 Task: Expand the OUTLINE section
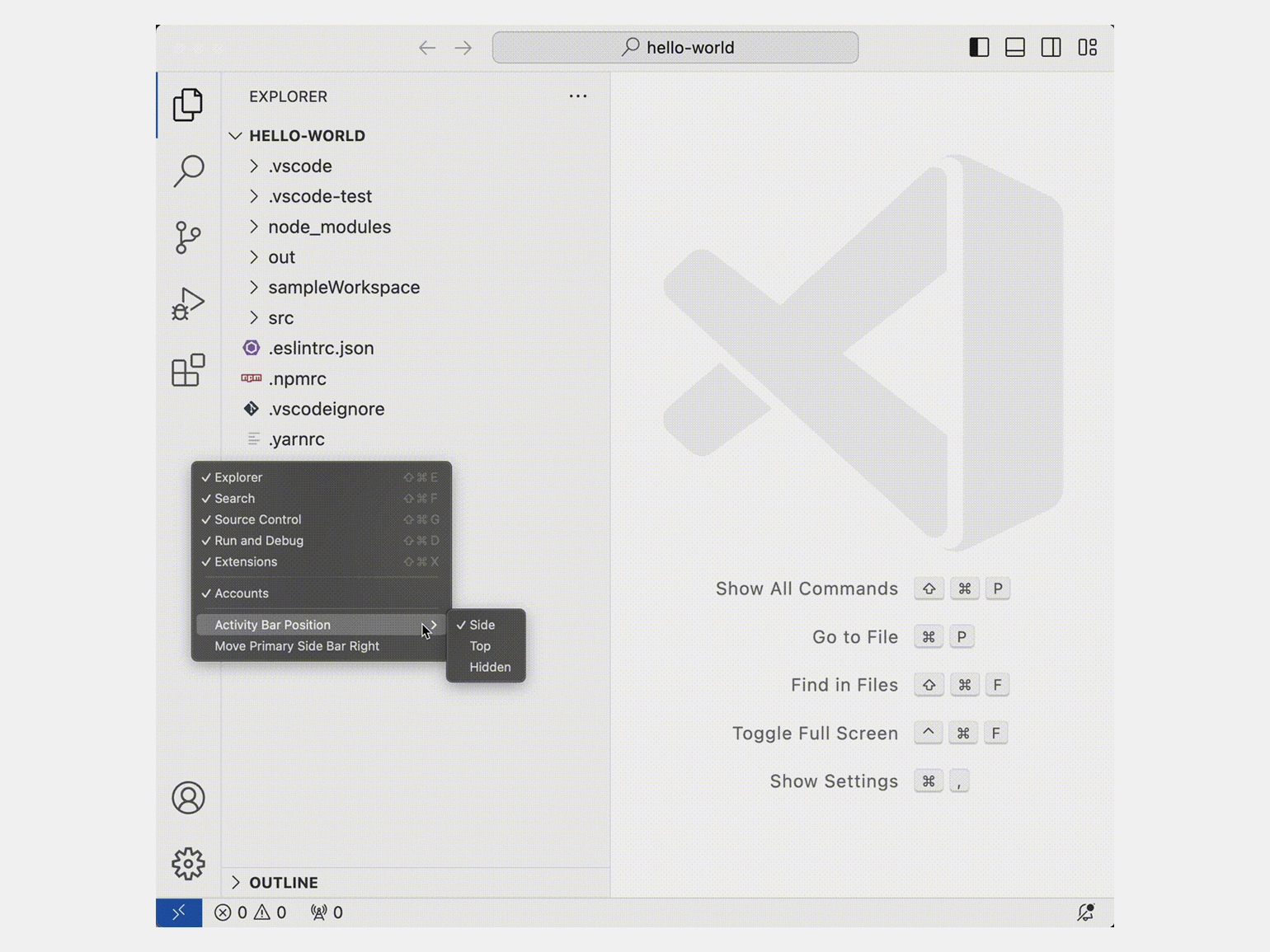[x=416, y=883]
